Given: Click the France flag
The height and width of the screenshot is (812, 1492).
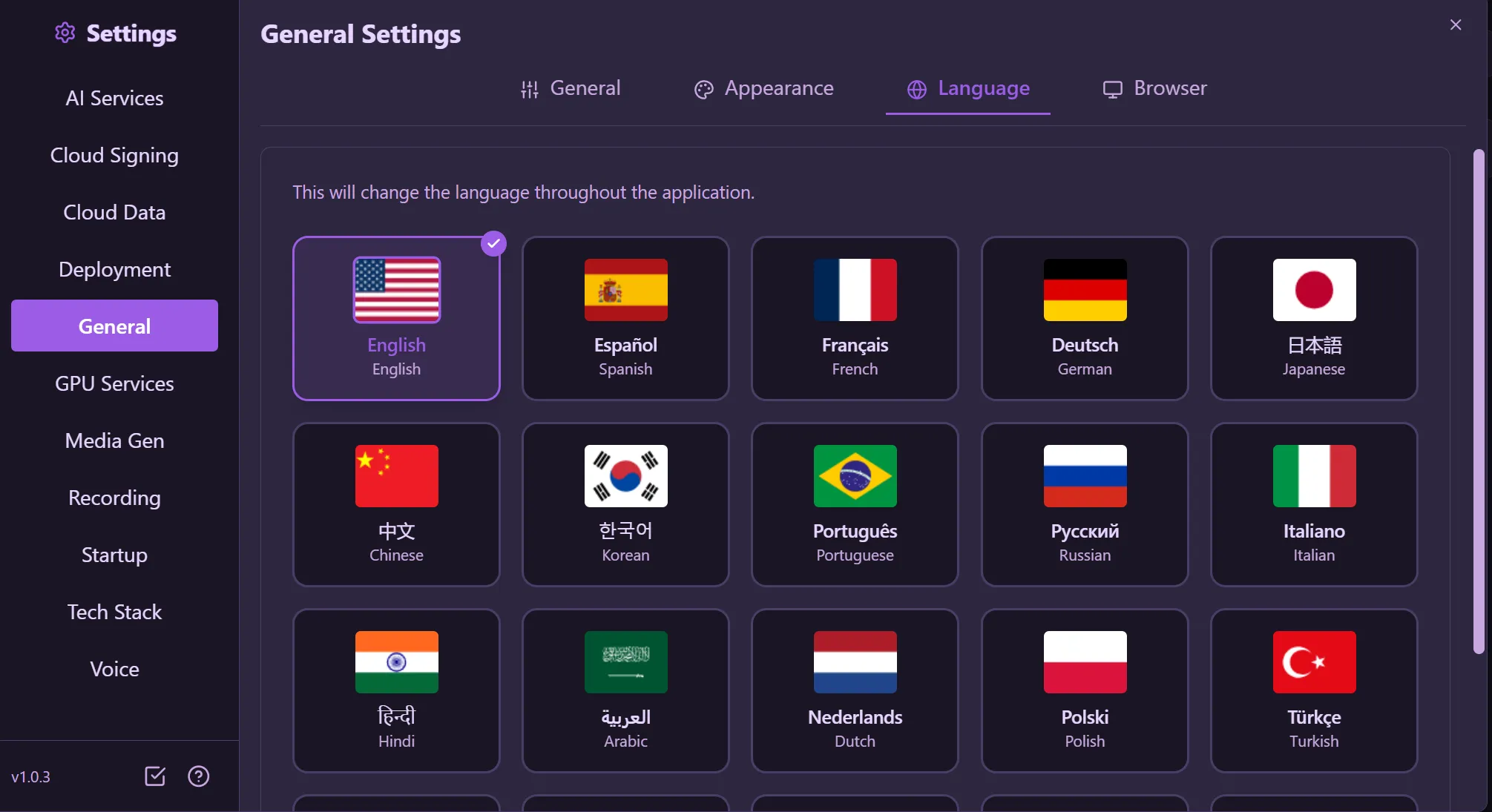Looking at the screenshot, I should (x=855, y=290).
